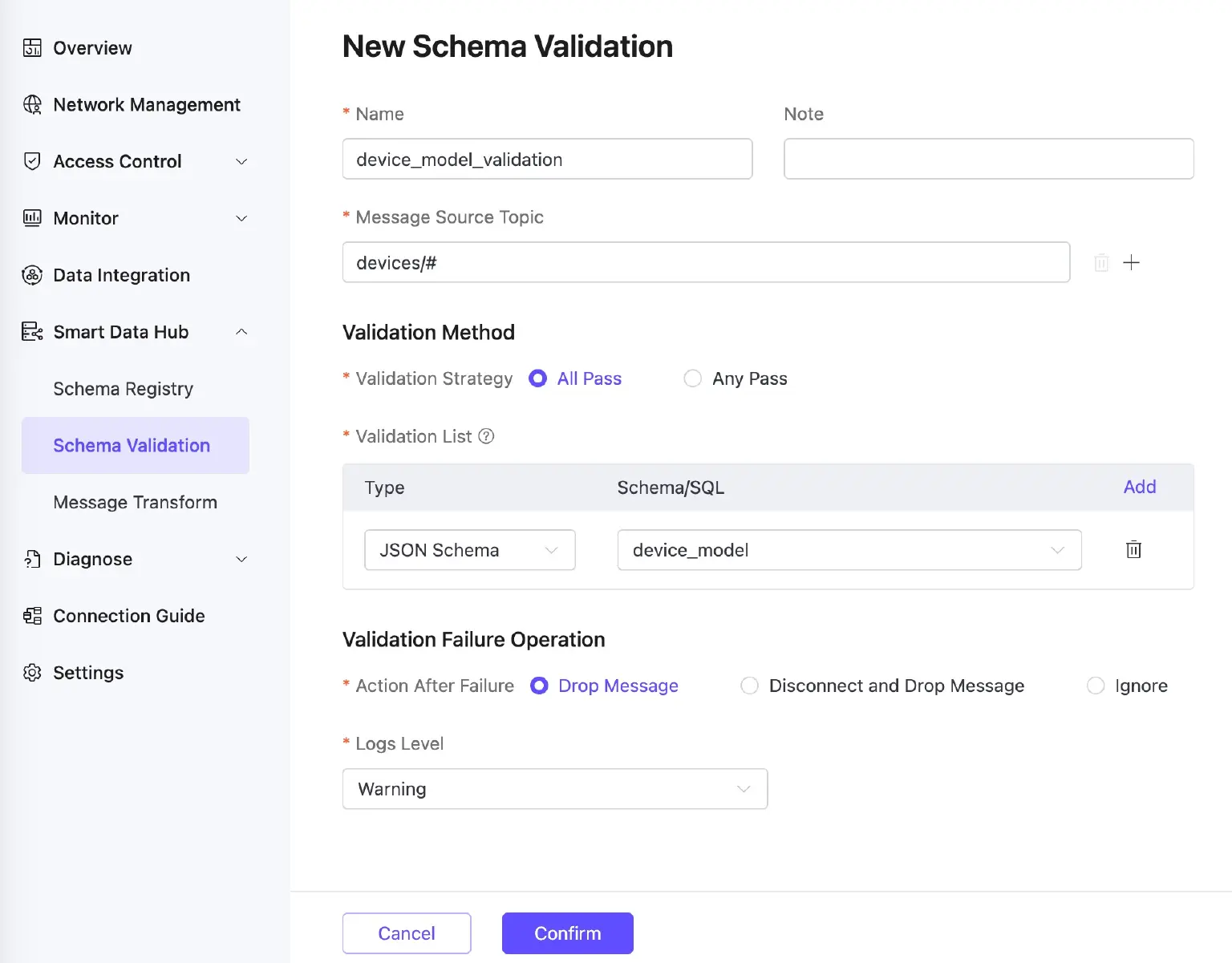
Task: Go to the Message Transform section
Action: 135,502
